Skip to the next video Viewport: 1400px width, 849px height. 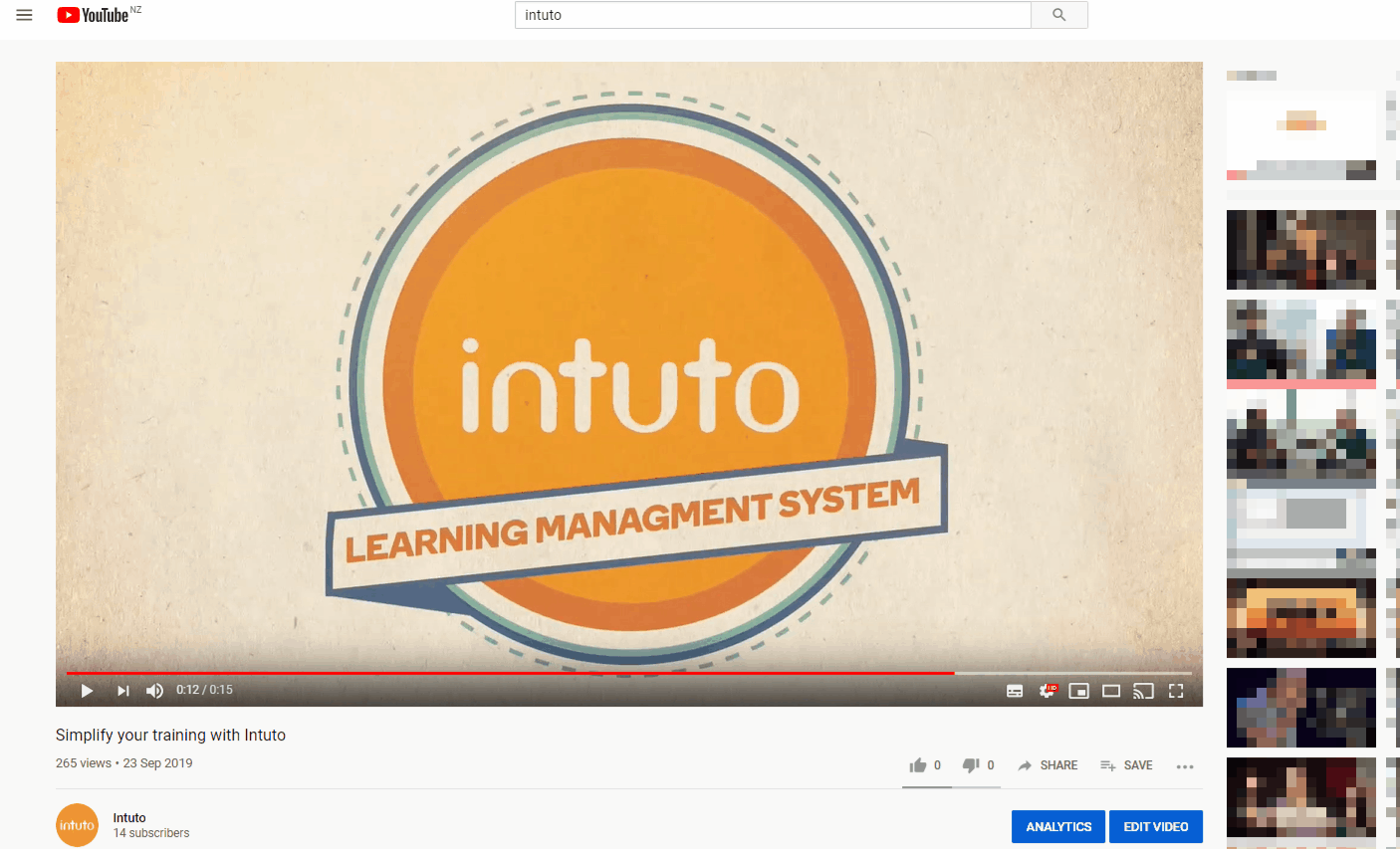122,690
